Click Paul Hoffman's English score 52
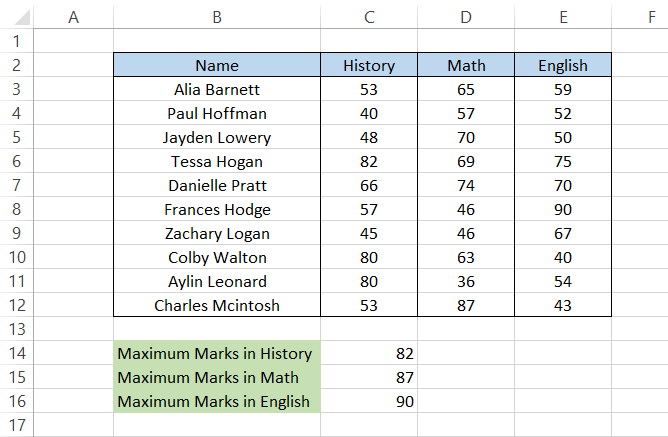 (563, 113)
